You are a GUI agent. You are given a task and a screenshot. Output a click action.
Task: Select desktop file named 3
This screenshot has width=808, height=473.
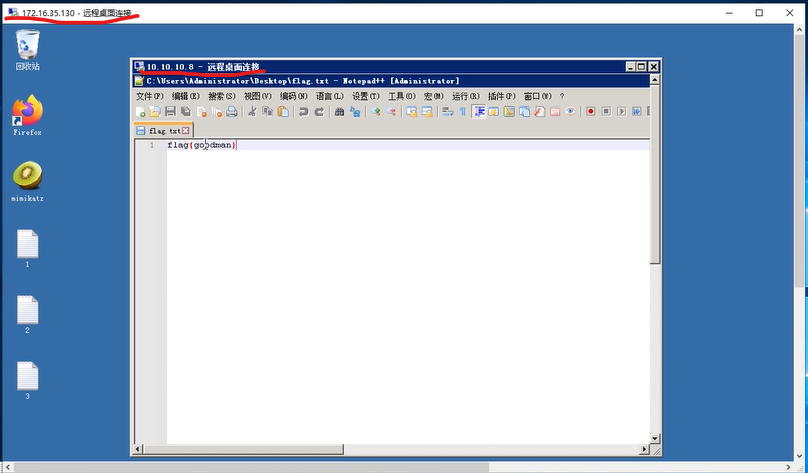point(27,380)
